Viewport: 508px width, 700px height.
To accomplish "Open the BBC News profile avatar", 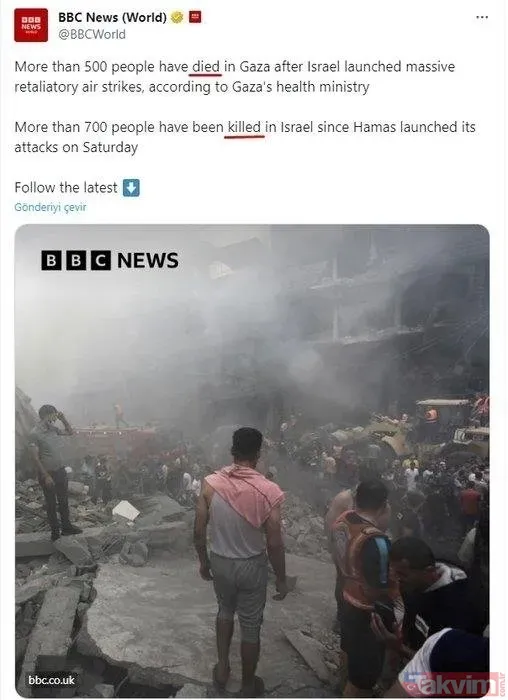I will [31, 25].
